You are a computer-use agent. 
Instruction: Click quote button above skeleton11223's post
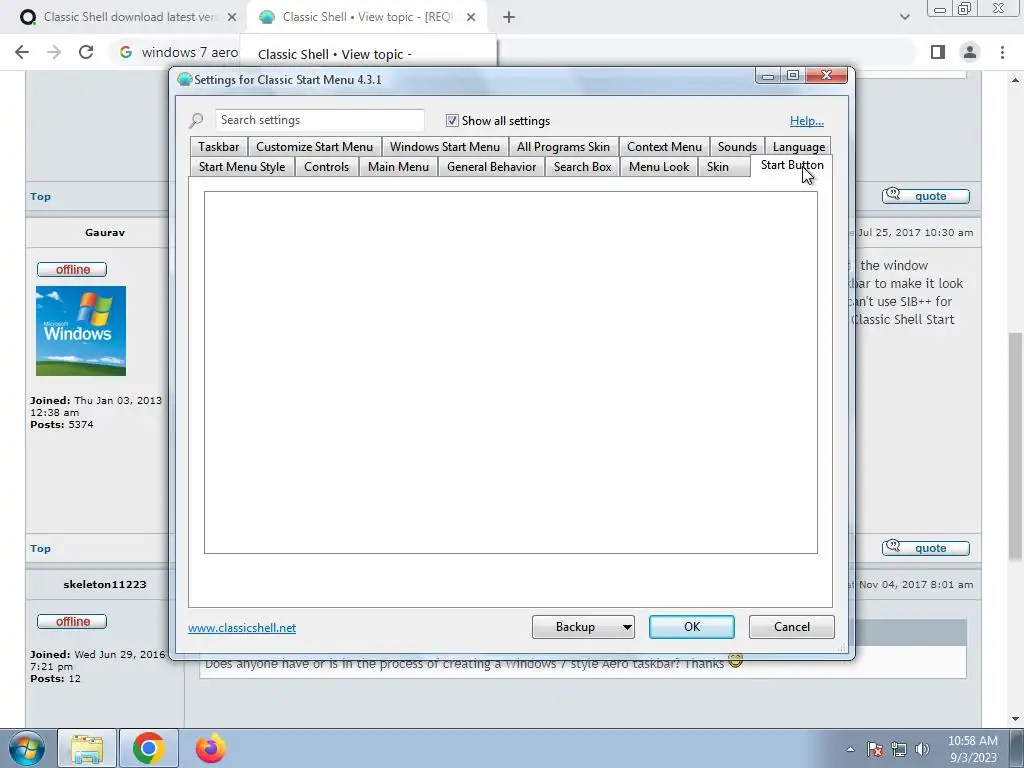925,548
